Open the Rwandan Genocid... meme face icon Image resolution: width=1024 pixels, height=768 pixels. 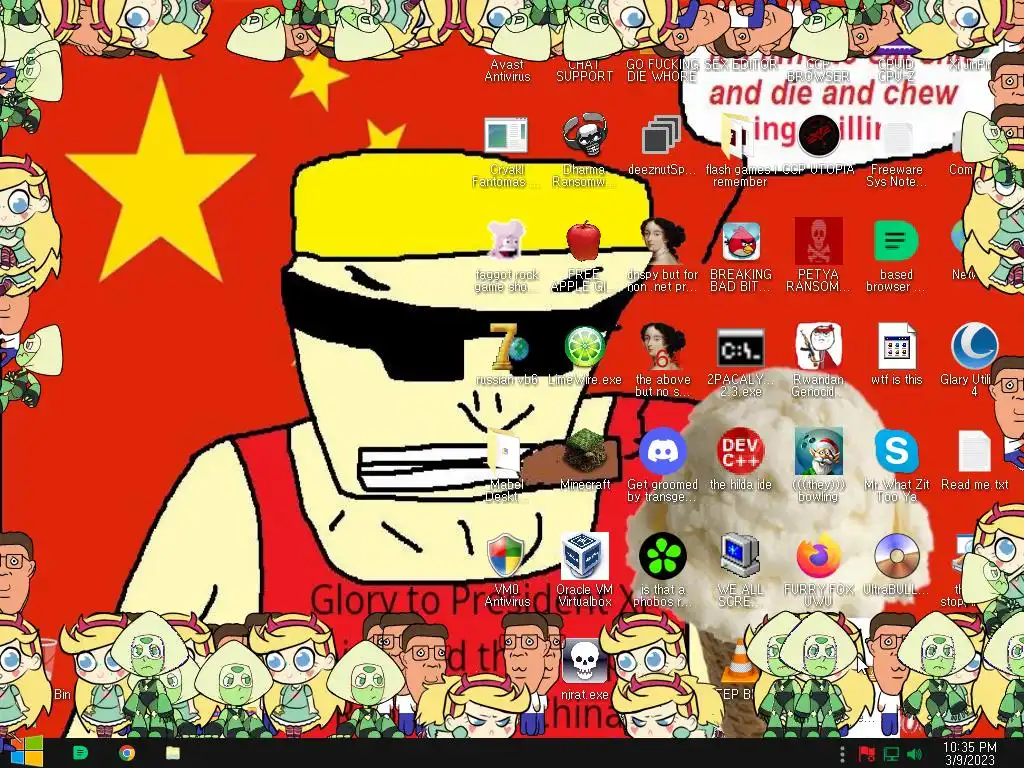818,346
